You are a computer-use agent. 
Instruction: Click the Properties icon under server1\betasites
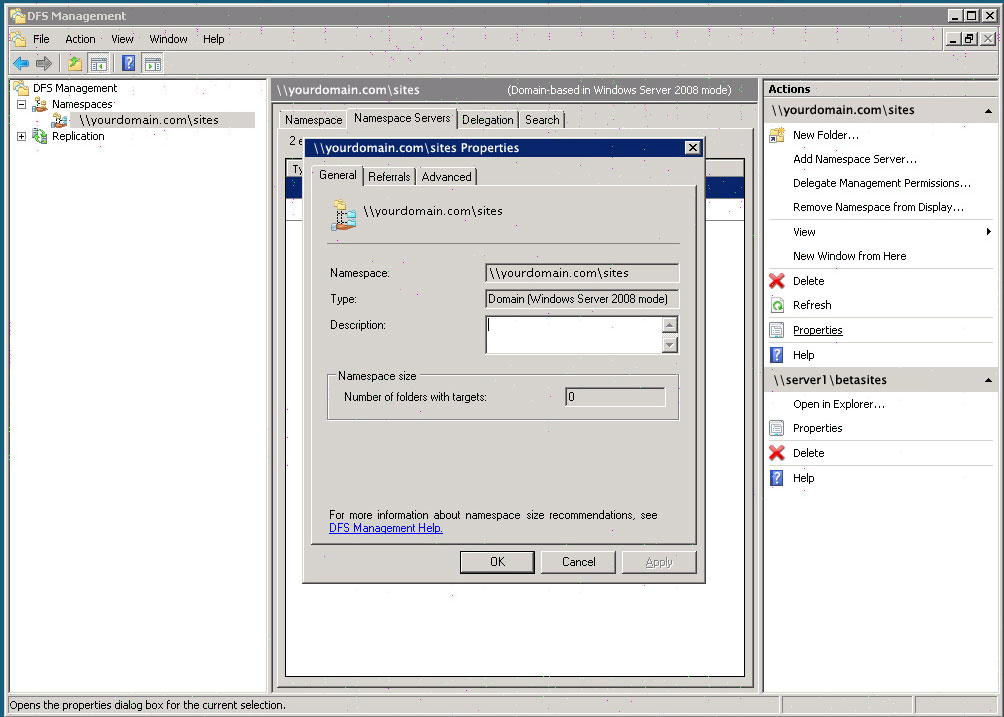777,428
